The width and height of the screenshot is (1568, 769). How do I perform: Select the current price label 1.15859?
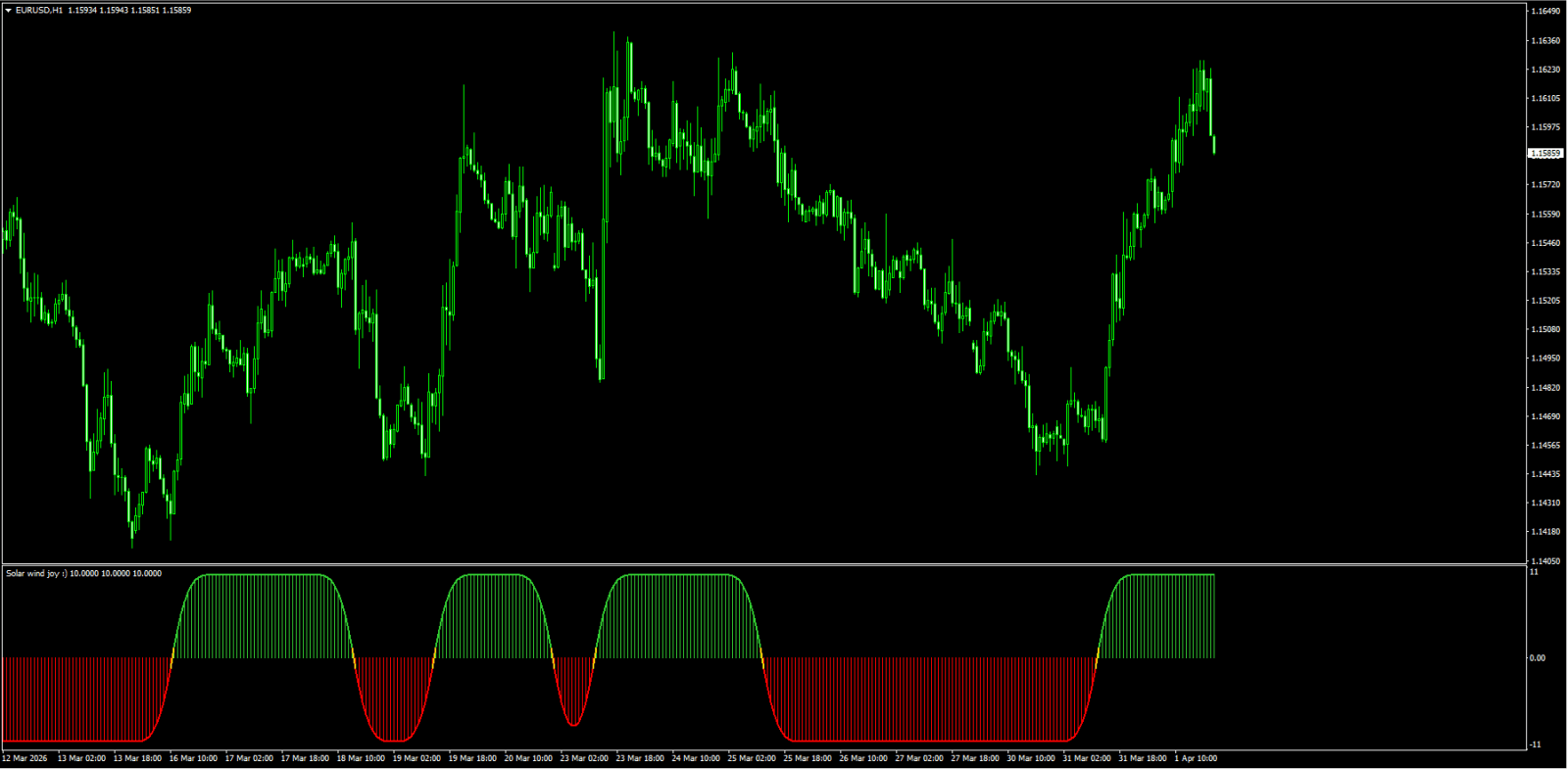[x=1545, y=154]
